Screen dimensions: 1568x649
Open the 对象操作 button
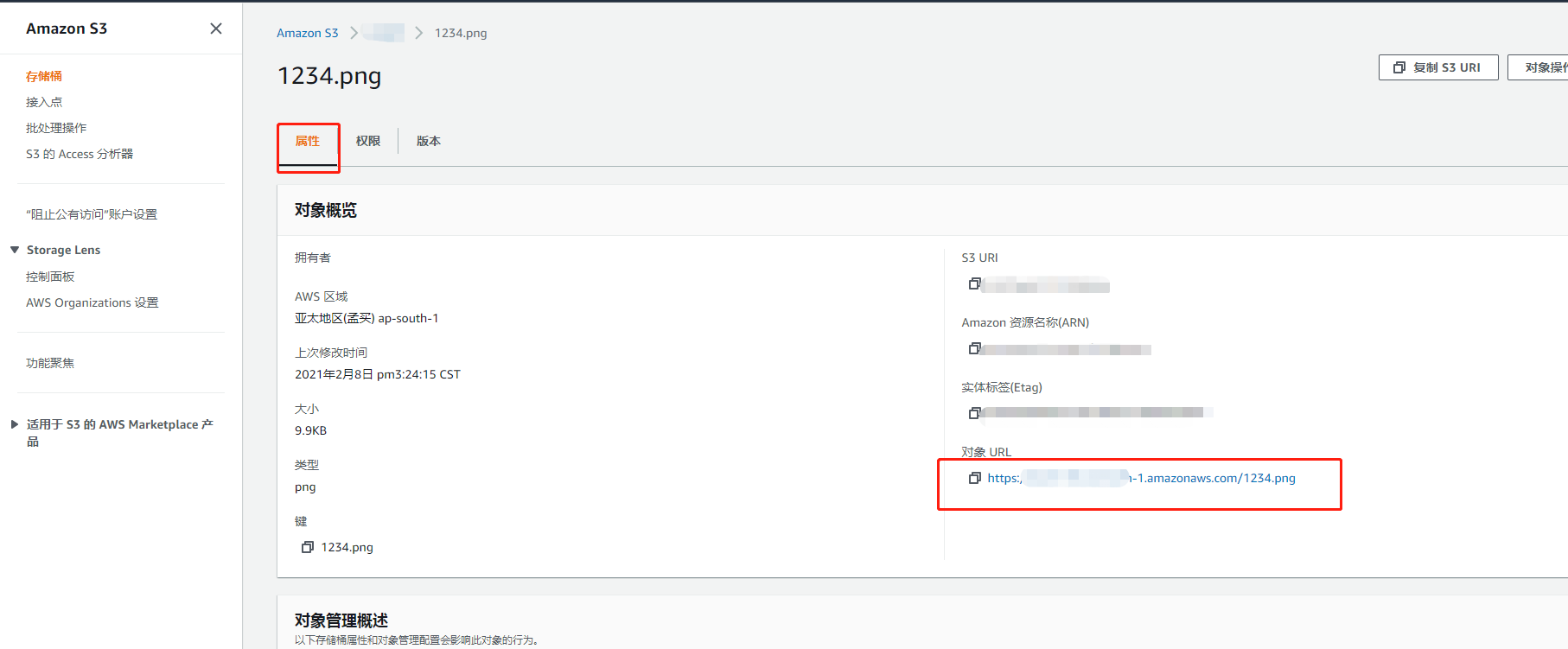[1538, 67]
